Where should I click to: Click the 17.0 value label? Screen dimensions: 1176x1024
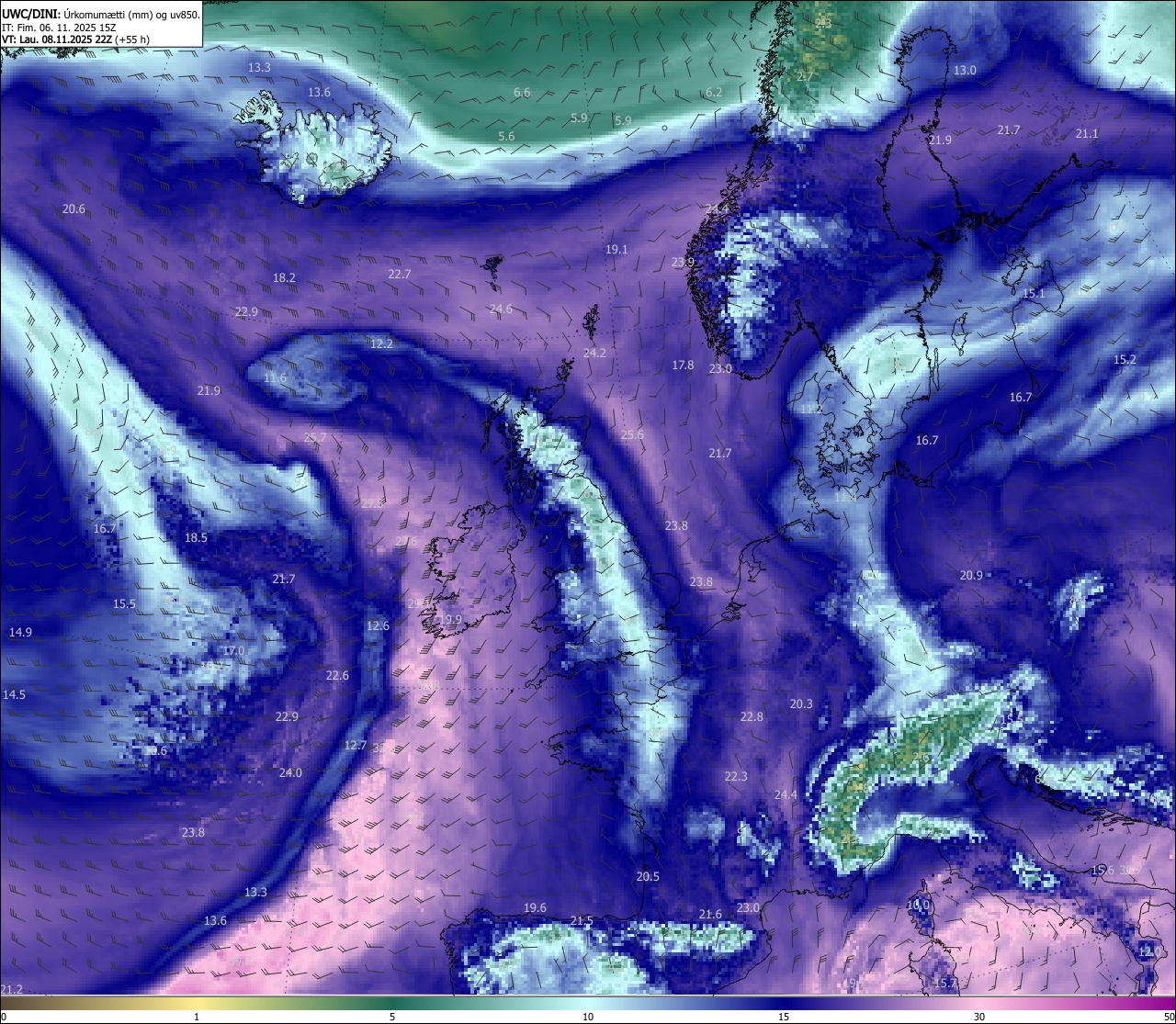(x=233, y=651)
